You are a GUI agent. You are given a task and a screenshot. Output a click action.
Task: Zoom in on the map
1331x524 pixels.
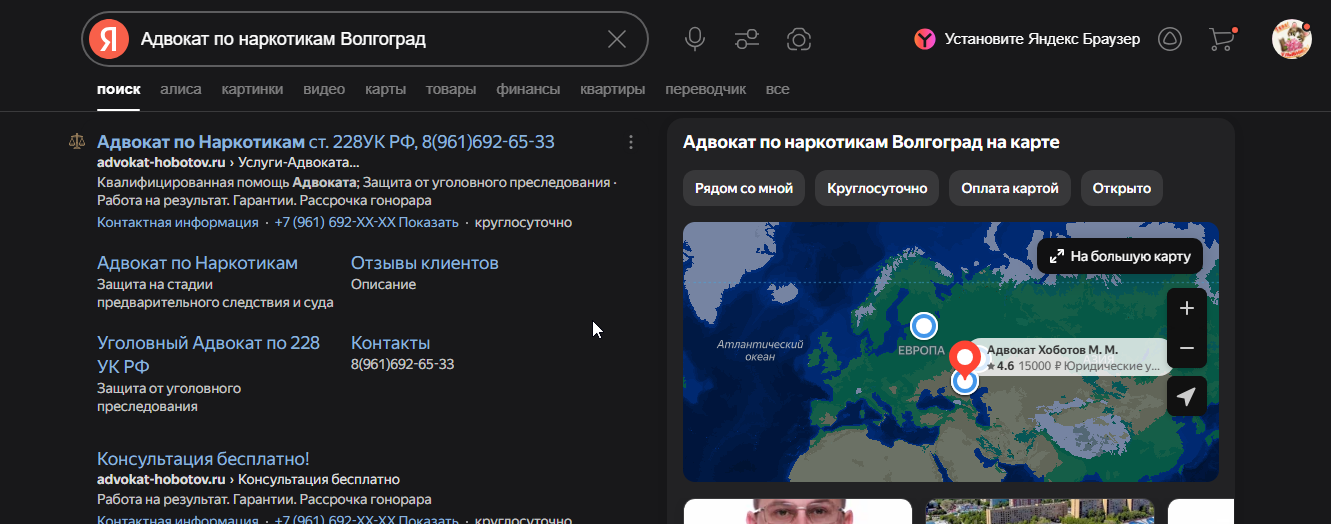tap(1187, 308)
